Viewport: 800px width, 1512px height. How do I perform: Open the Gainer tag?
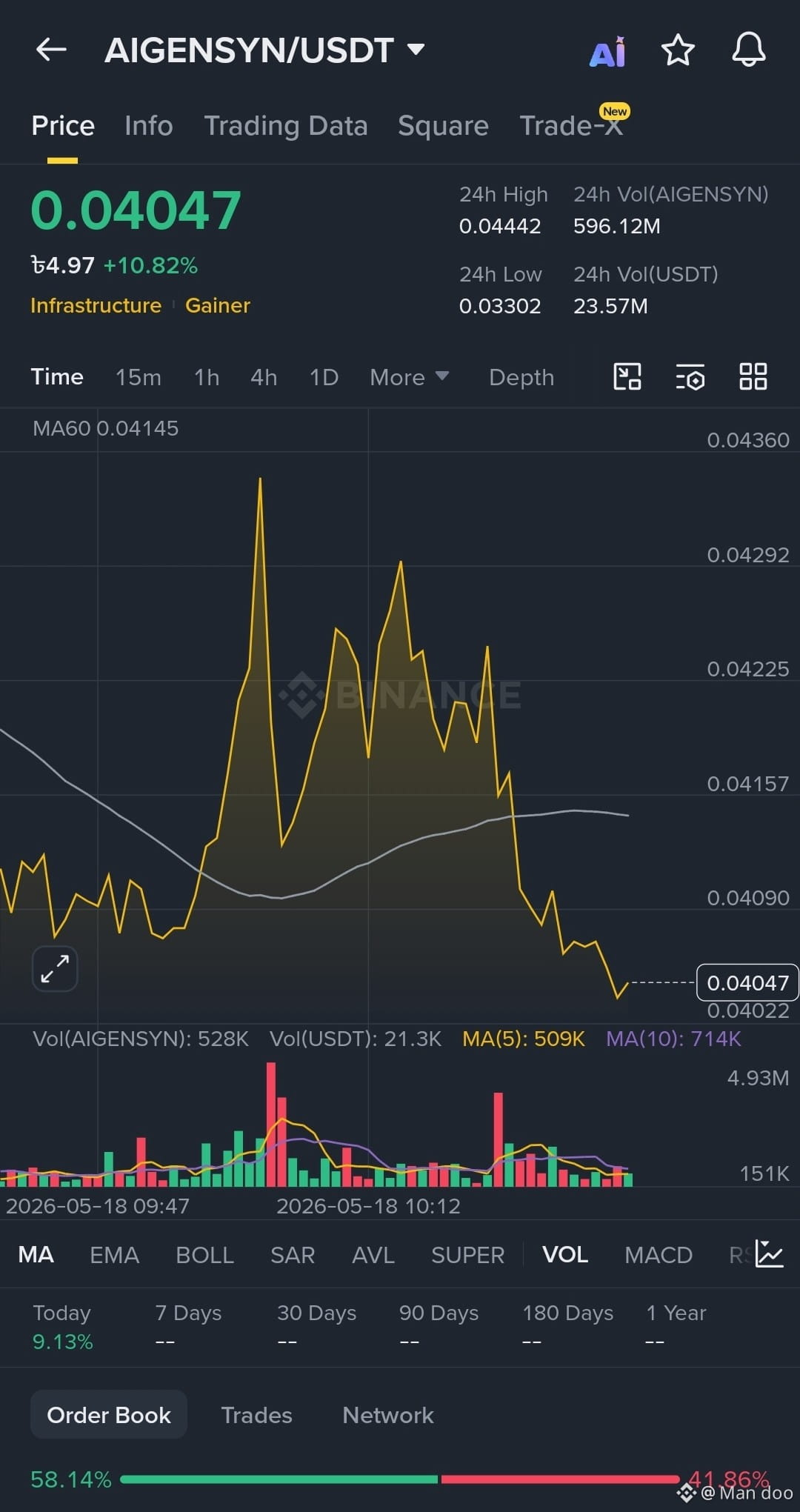click(218, 305)
